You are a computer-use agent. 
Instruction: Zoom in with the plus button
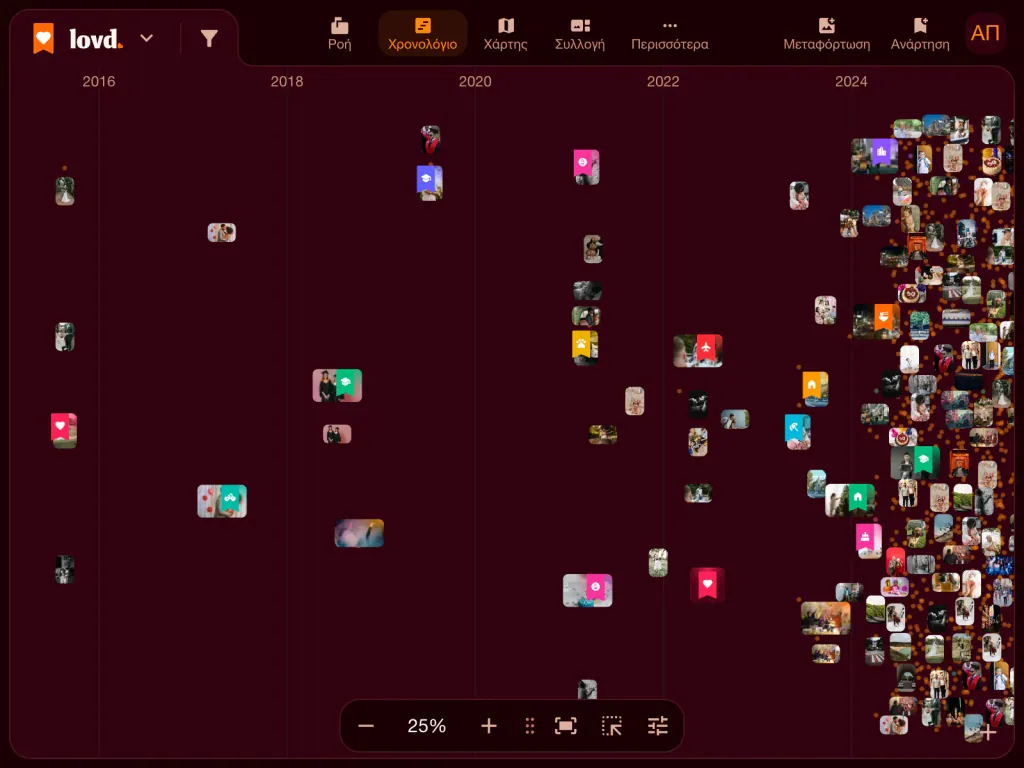(488, 726)
